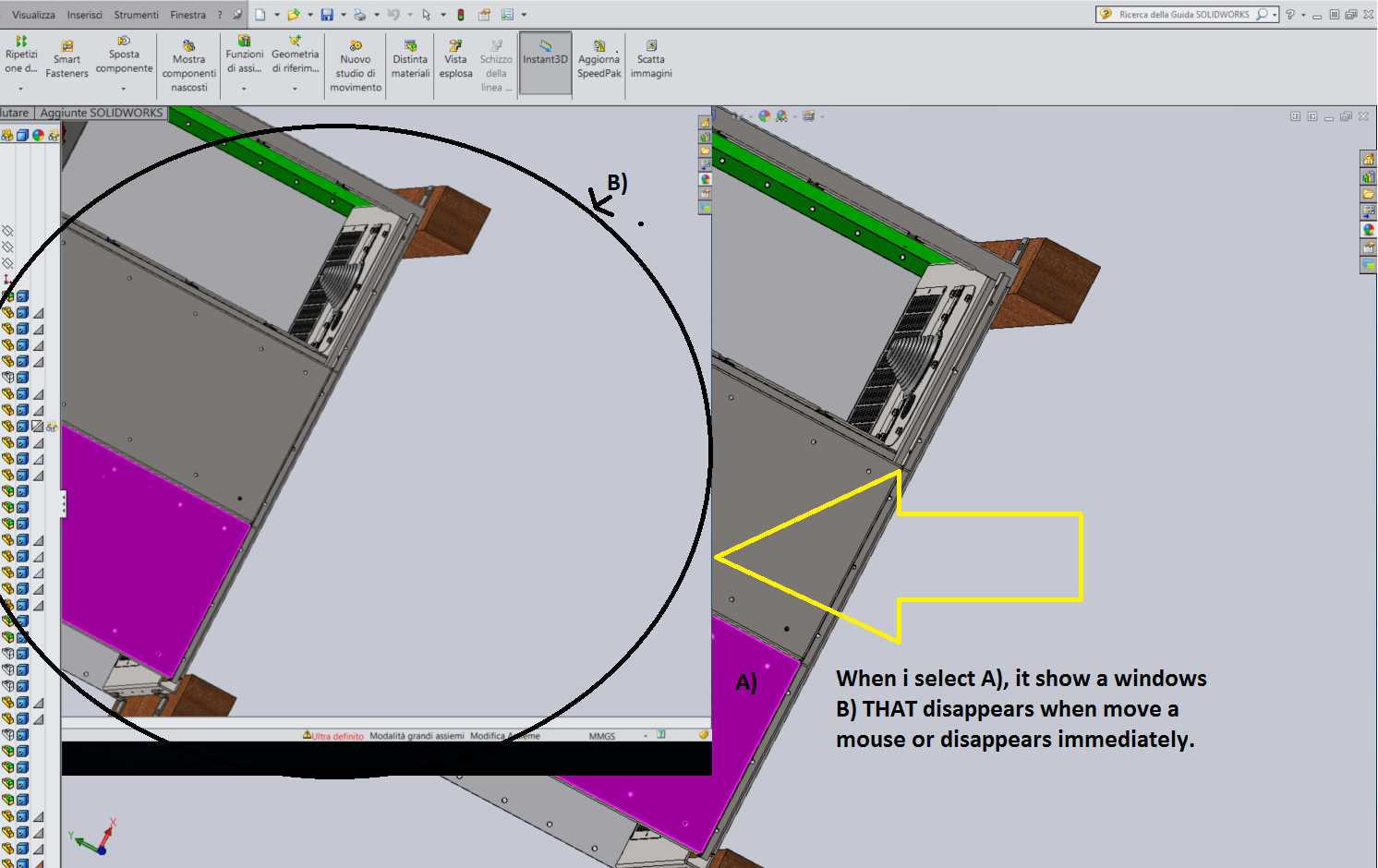Open the Inserisci menu
Viewport: 1378px width, 868px height.
tap(85, 15)
